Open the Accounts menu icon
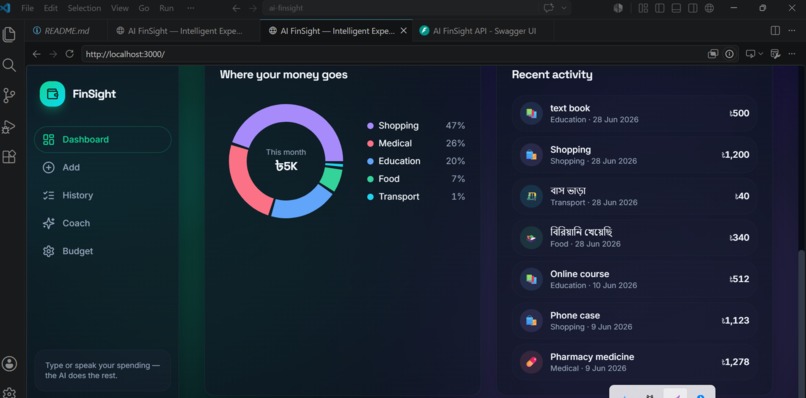This screenshot has width=806, height=398. pyautogui.click(x=9, y=364)
